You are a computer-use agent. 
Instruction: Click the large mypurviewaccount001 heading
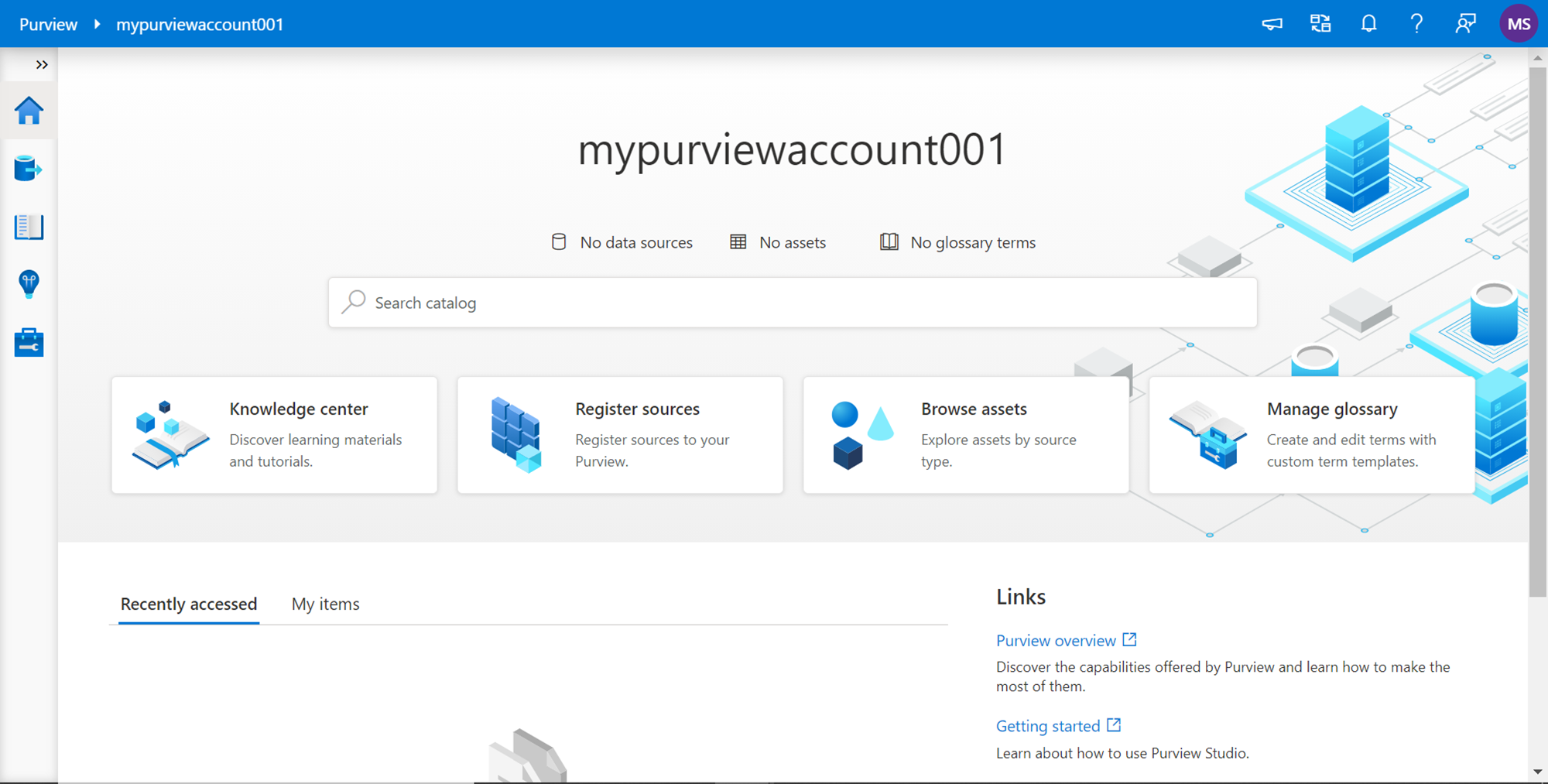pos(792,149)
